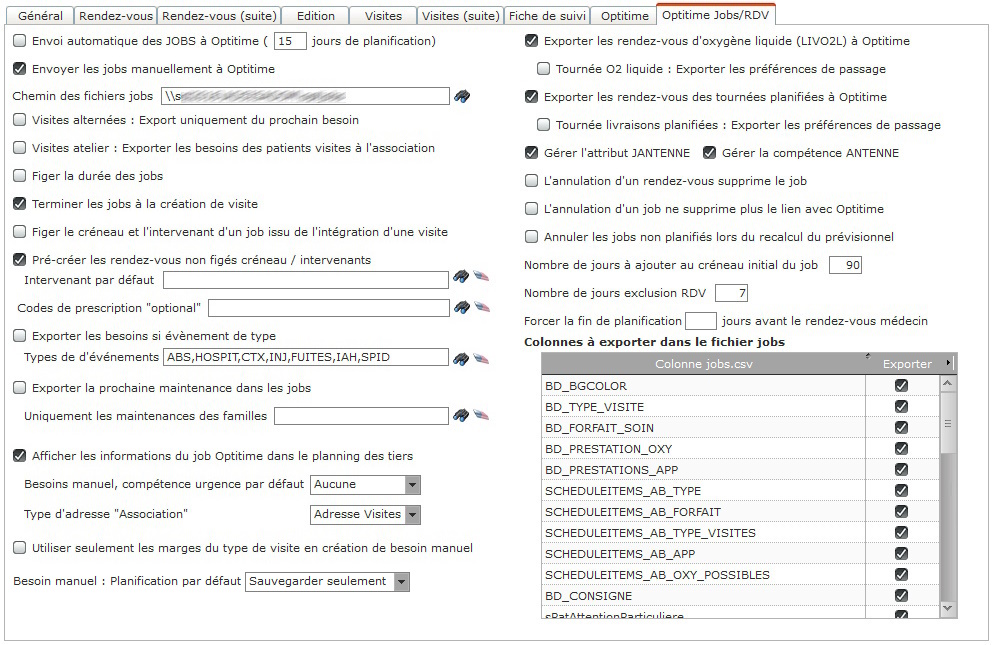Click the Types d'événements text field

point(306,357)
